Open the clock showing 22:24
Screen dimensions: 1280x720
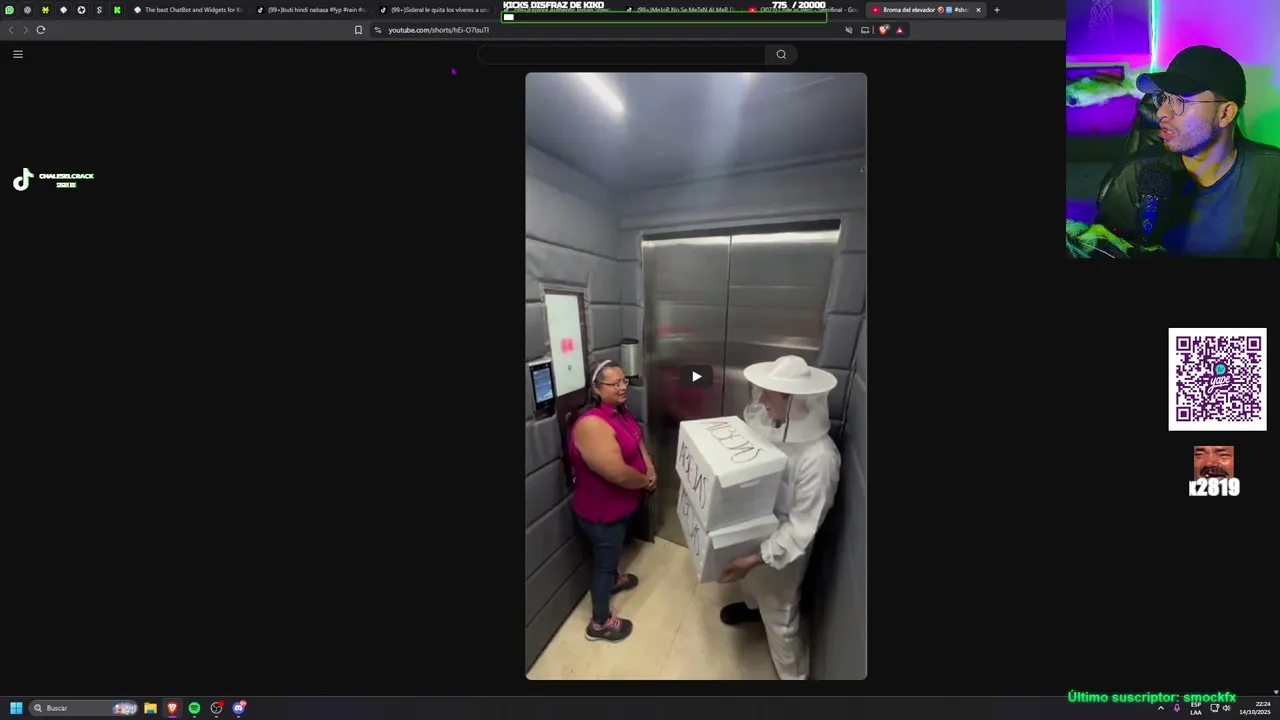click(x=1254, y=708)
